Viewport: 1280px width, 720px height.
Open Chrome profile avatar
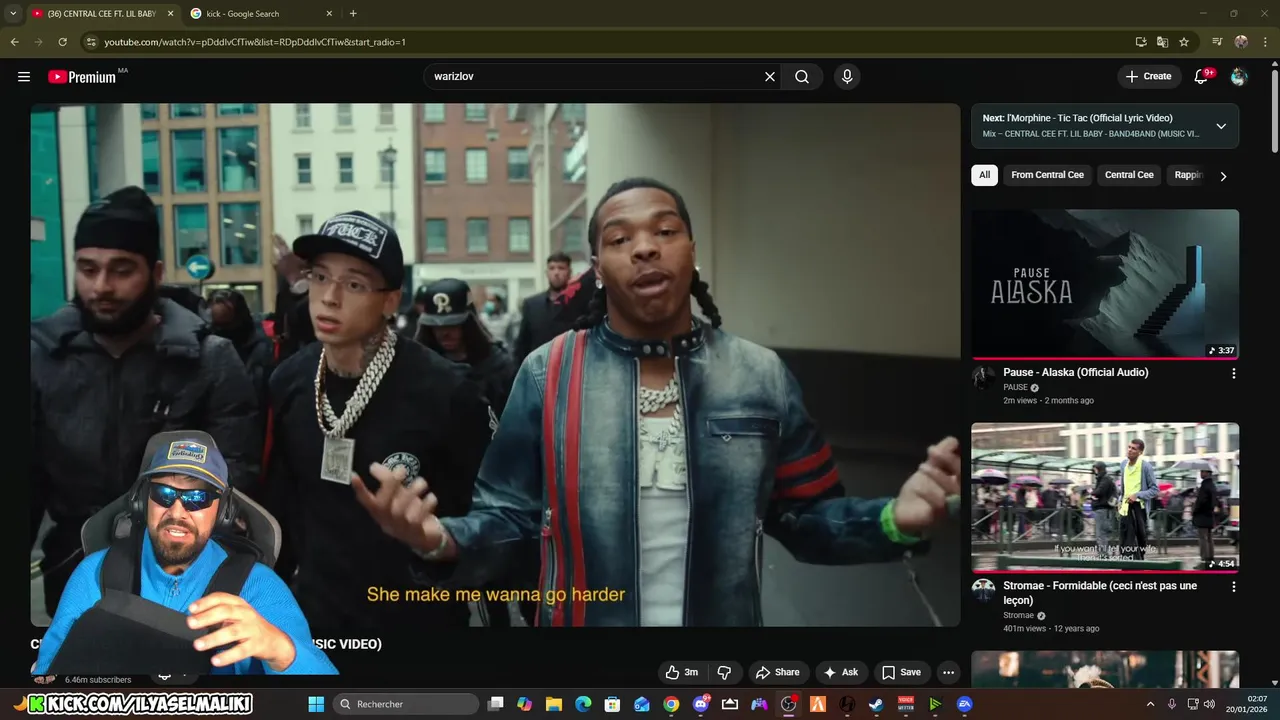point(1241,42)
